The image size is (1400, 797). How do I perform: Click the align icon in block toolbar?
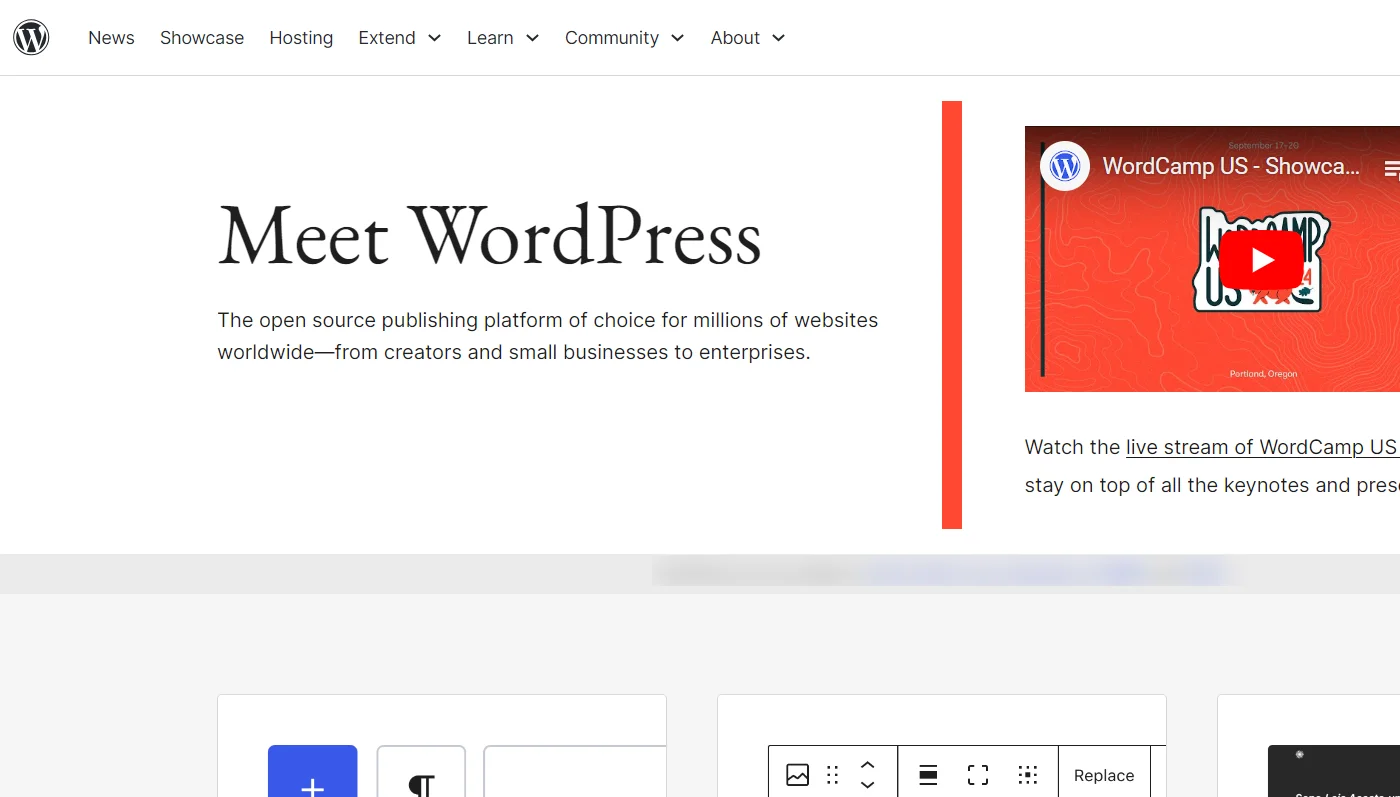click(x=928, y=775)
